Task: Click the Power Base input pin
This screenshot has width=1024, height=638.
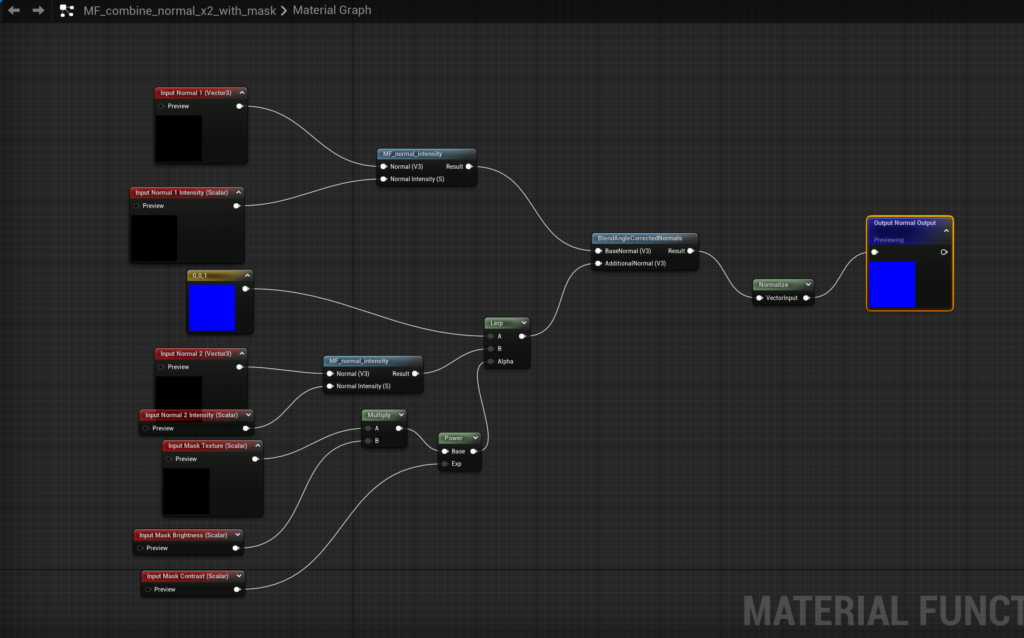Action: pyautogui.click(x=445, y=451)
